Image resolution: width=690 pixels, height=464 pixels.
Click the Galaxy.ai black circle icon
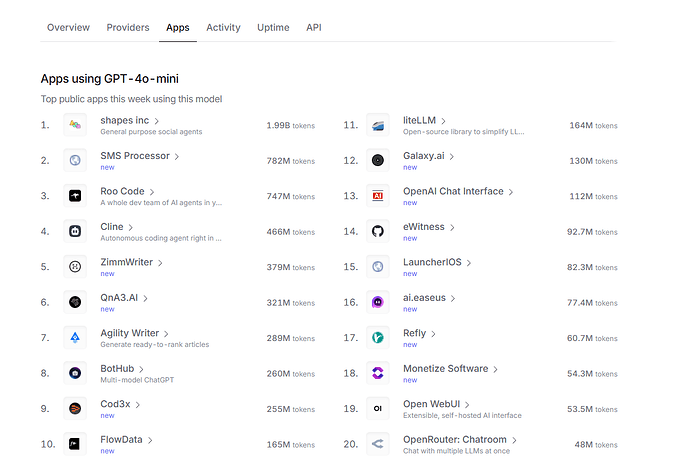point(378,160)
